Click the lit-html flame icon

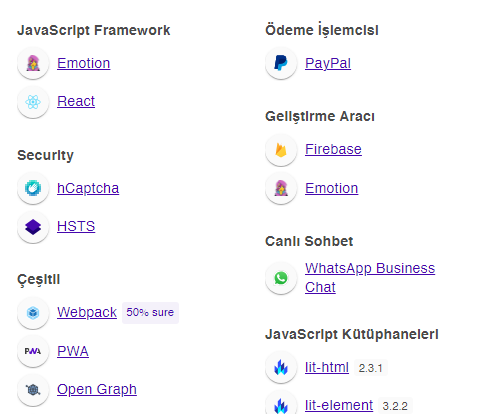click(281, 367)
